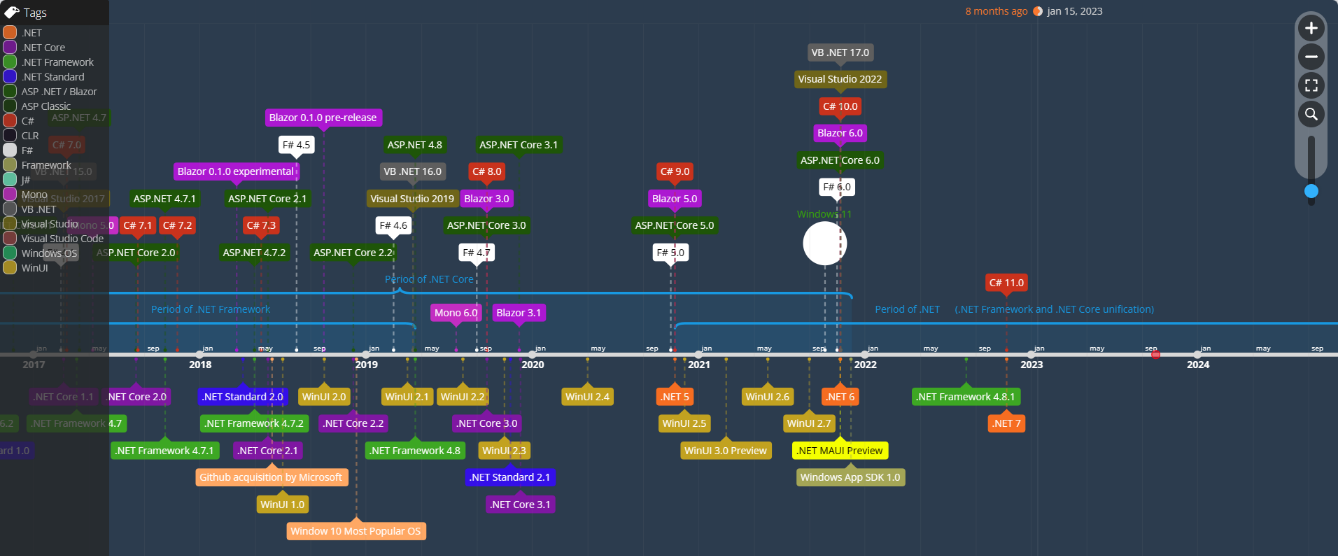
Task: Open the Visual Studio 2019 event
Action: tap(413, 198)
